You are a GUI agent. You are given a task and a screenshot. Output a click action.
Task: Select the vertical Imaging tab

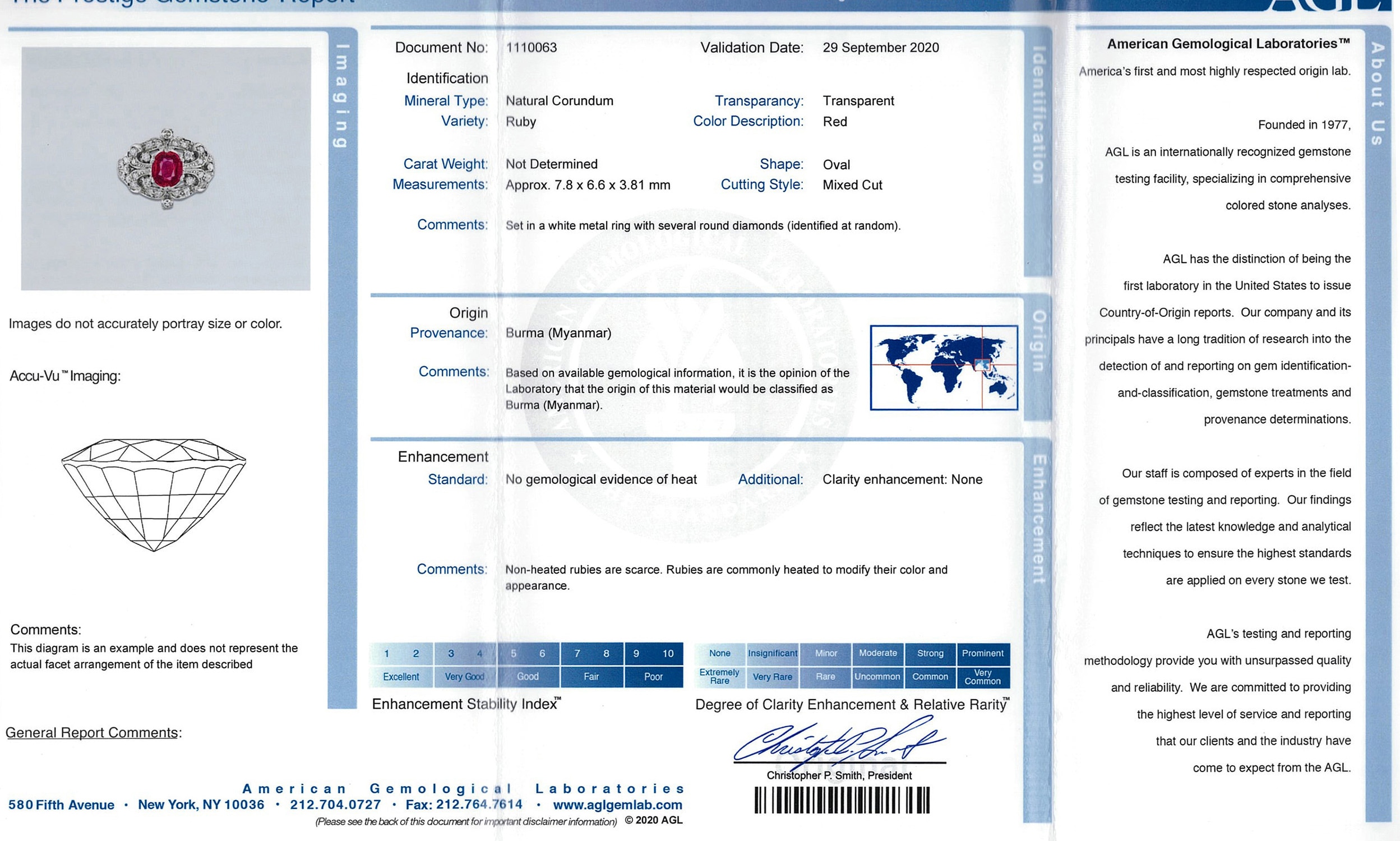click(341, 95)
